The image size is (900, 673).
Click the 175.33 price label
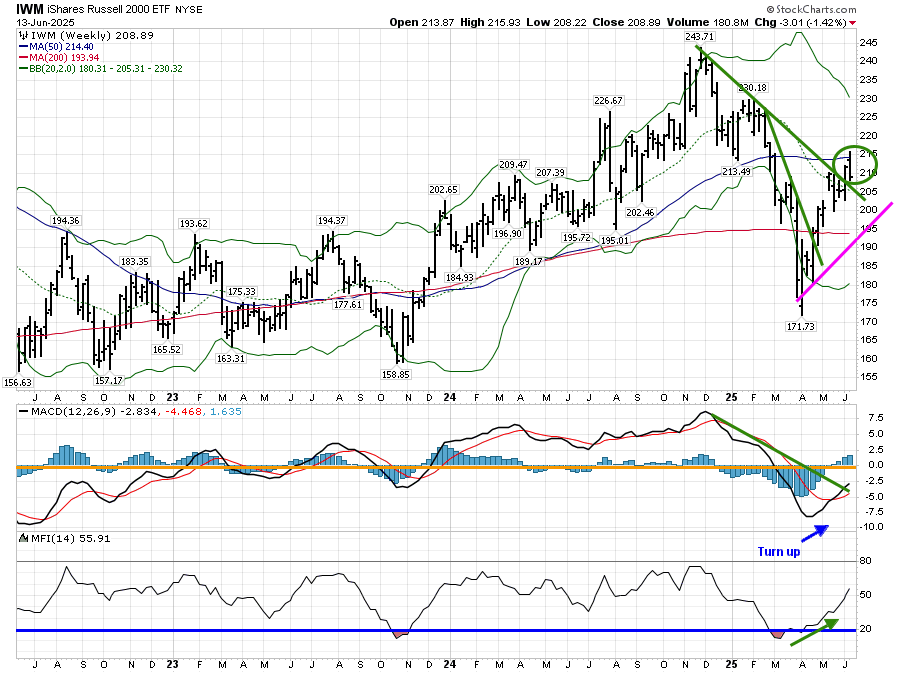242,291
